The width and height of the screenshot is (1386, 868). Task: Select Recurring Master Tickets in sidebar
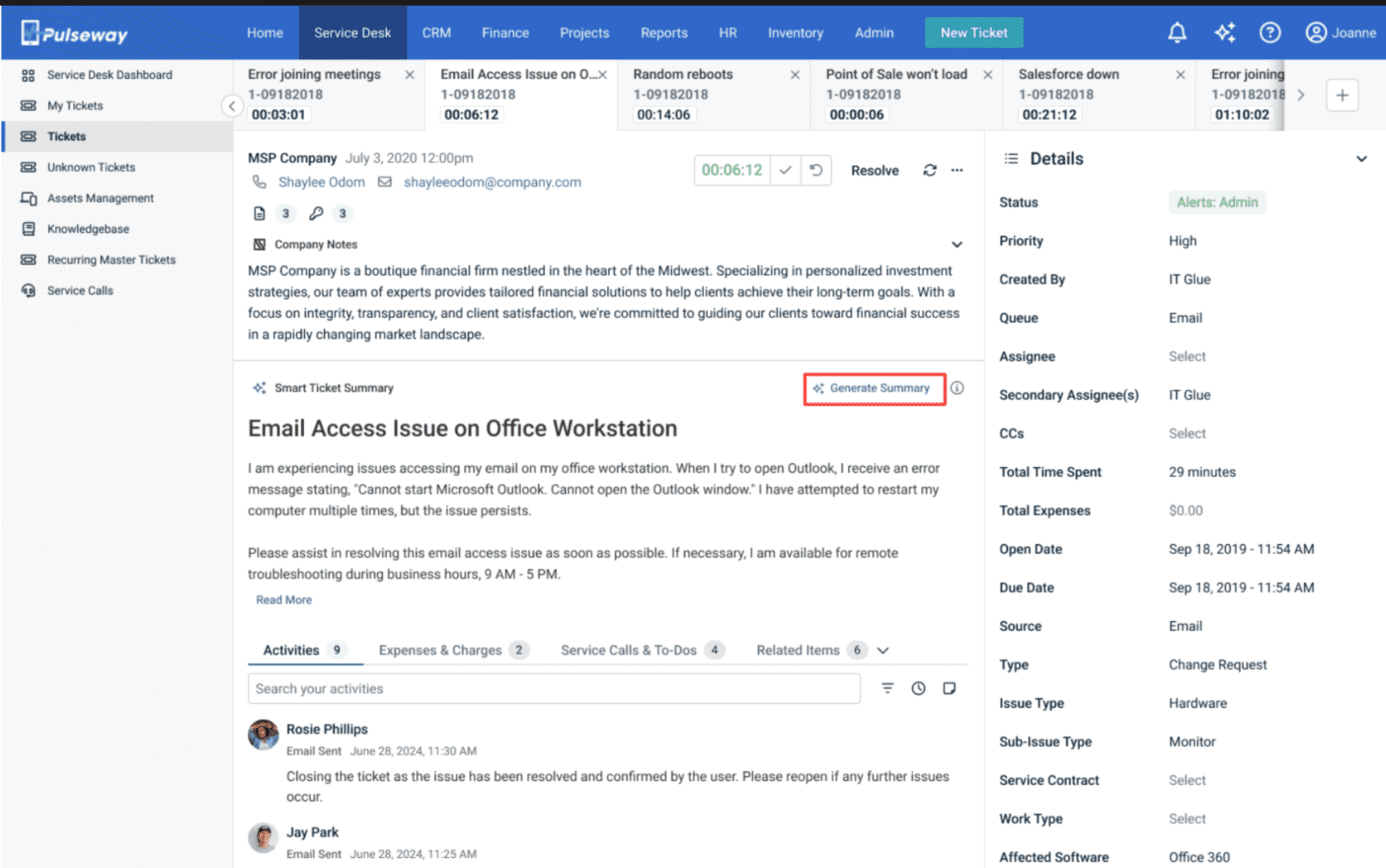(110, 259)
